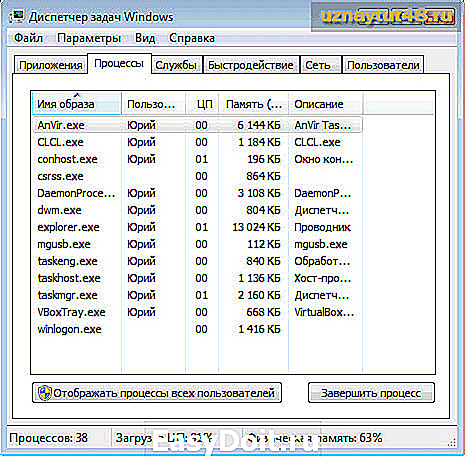Image resolution: width=467 pixels, height=458 pixels.
Task: Open the Файл menu
Action: tap(28, 38)
